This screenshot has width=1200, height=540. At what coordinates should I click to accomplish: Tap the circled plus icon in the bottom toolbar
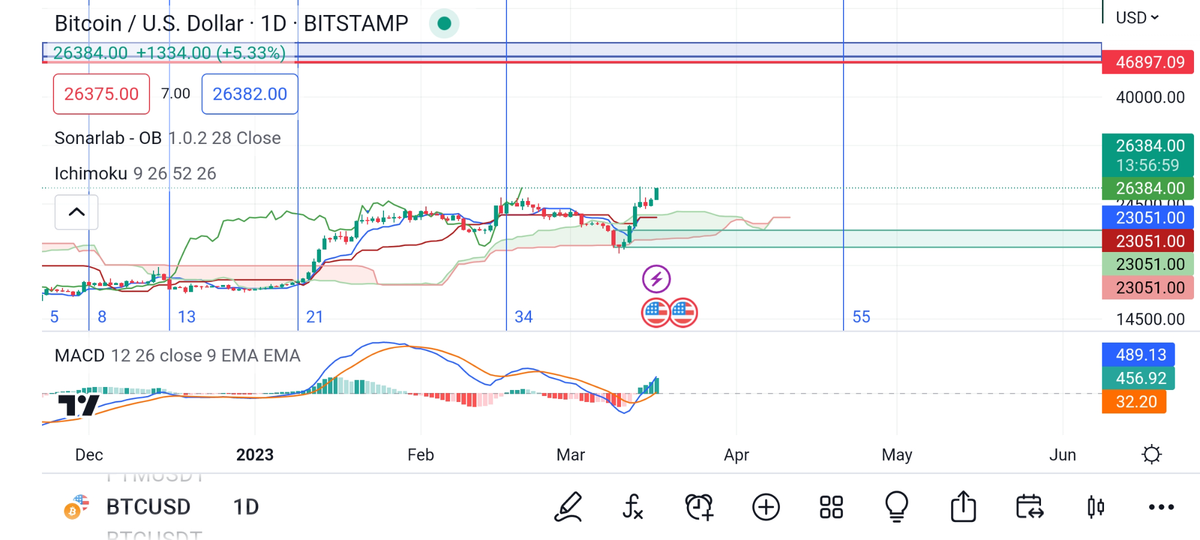(x=766, y=507)
